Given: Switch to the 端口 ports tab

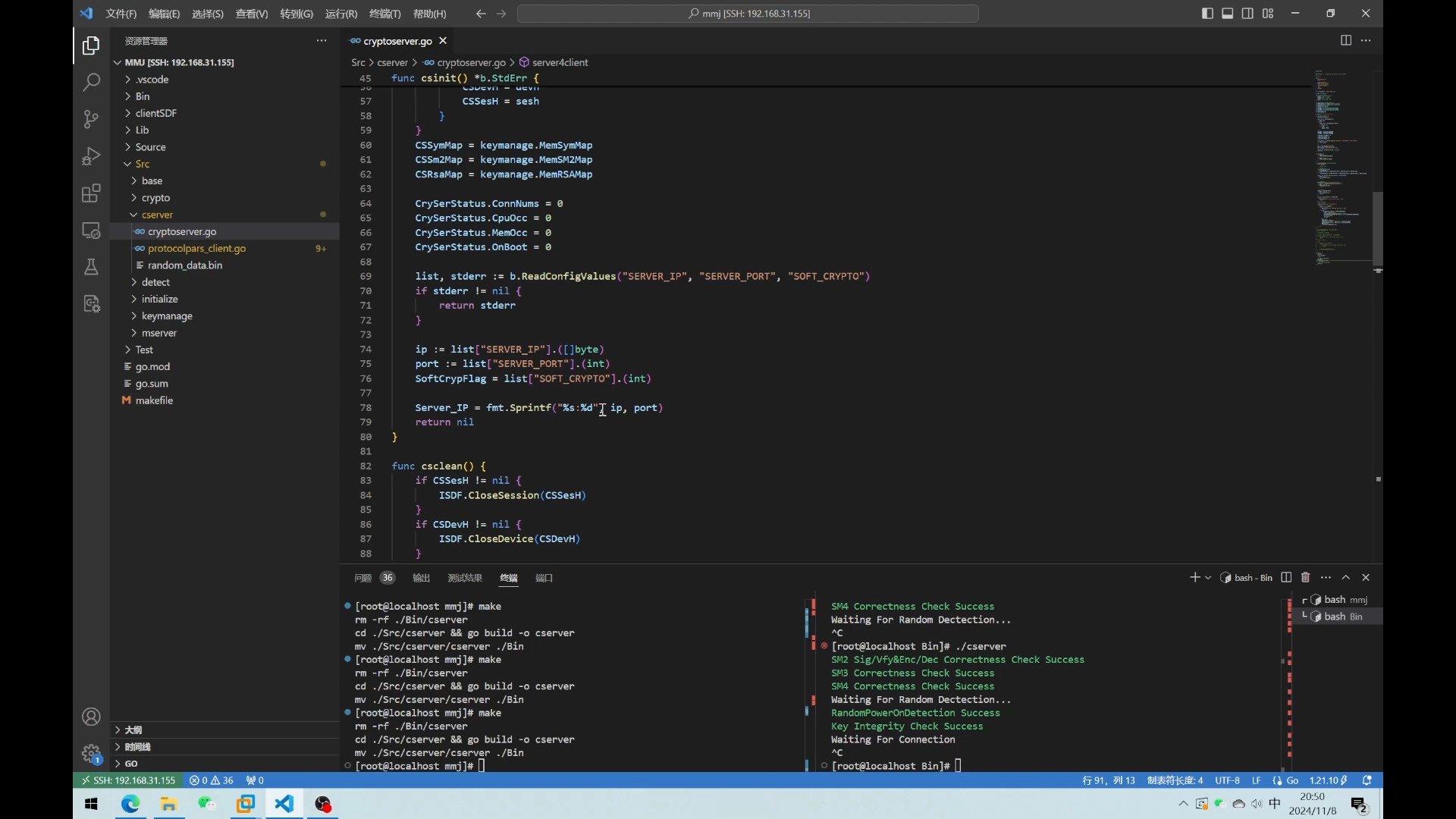Looking at the screenshot, I should pos(544,578).
